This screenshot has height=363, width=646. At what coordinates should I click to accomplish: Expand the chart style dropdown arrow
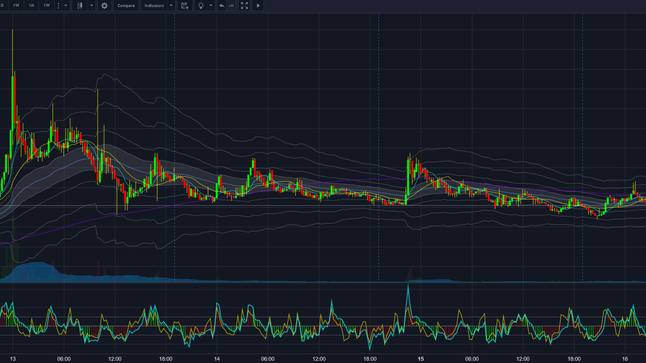91,6
